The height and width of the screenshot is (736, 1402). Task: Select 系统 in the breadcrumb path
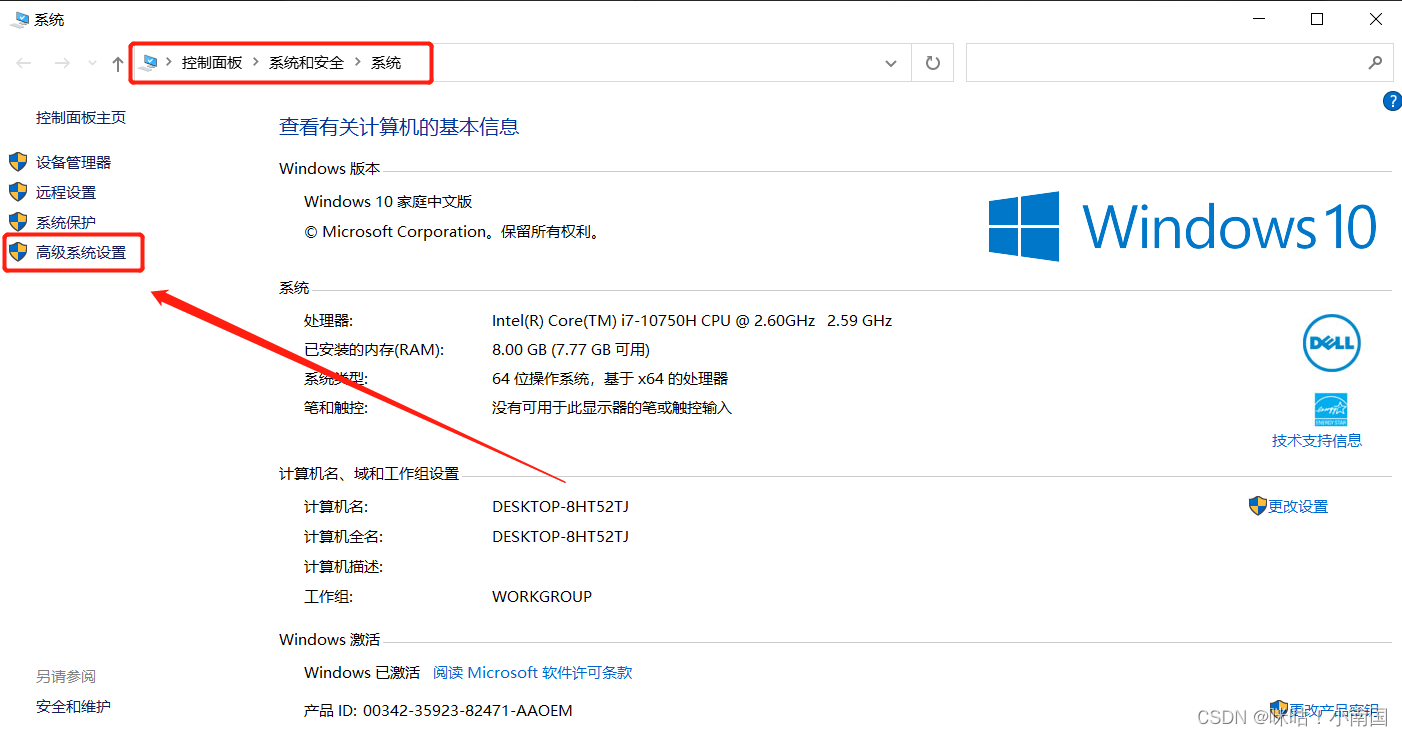[386, 62]
